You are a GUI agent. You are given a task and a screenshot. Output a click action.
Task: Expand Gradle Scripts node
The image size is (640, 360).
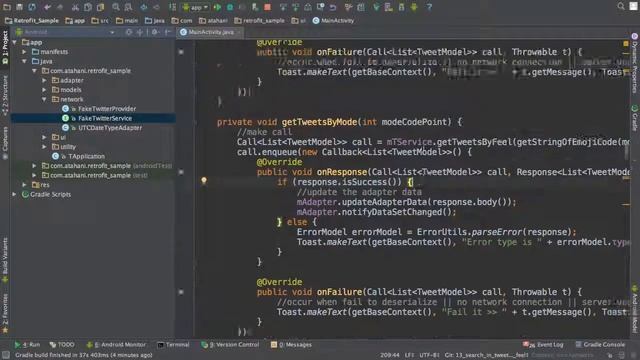tap(15, 194)
